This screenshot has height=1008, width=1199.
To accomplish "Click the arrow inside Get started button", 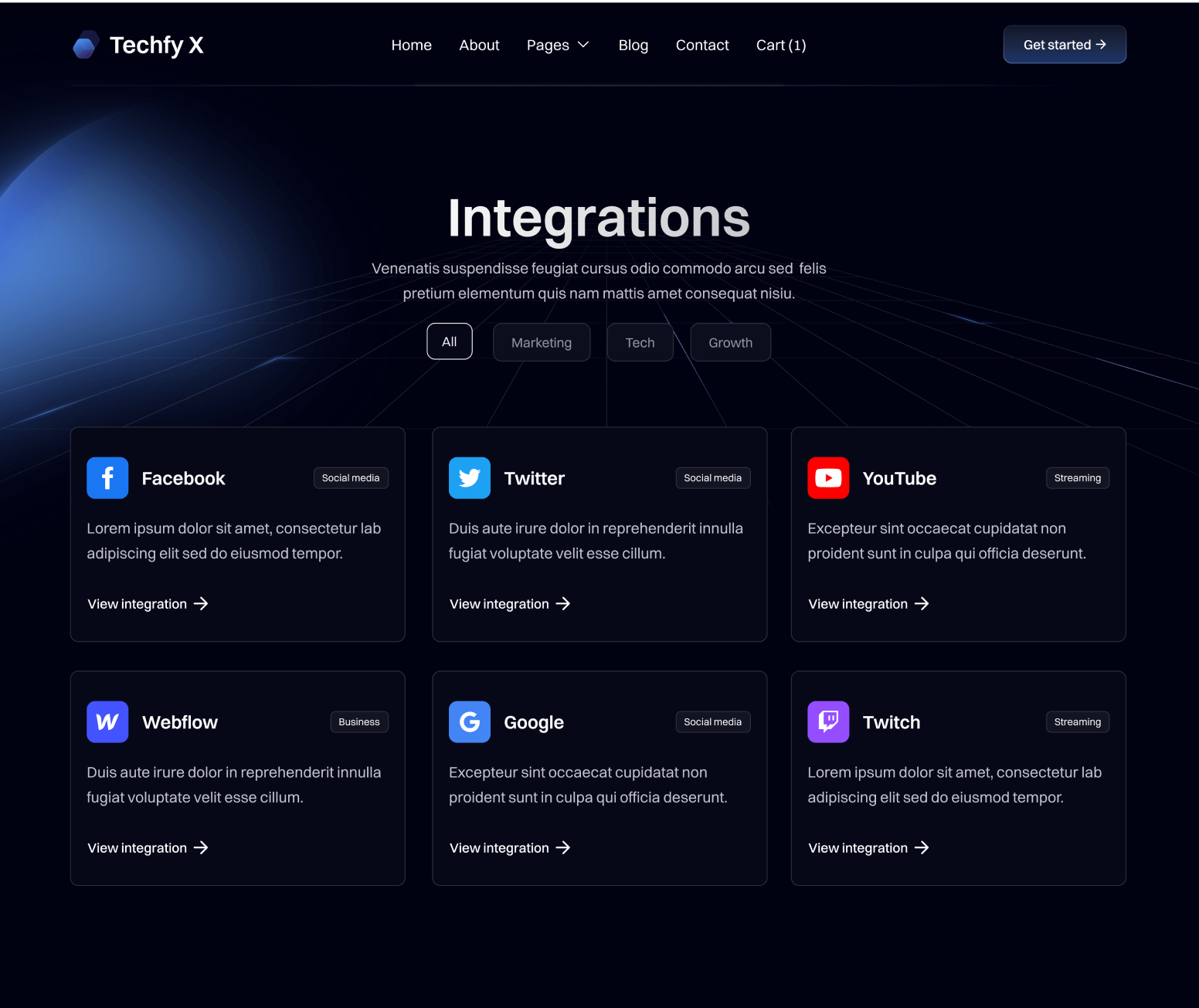I will tap(1101, 45).
